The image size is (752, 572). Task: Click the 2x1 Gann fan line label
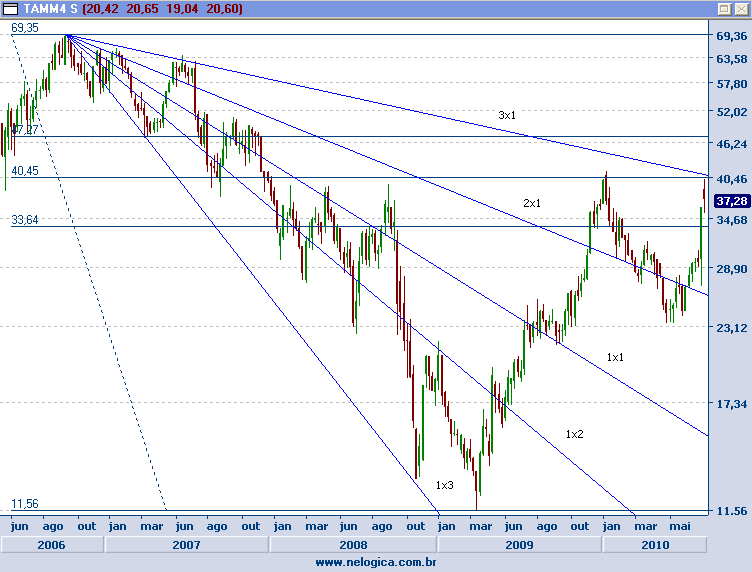point(531,204)
